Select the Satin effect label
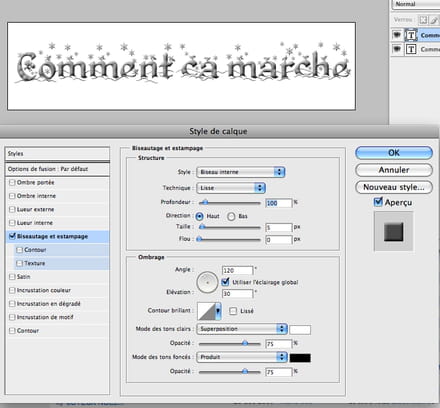The width and height of the screenshot is (440, 408). point(23,277)
